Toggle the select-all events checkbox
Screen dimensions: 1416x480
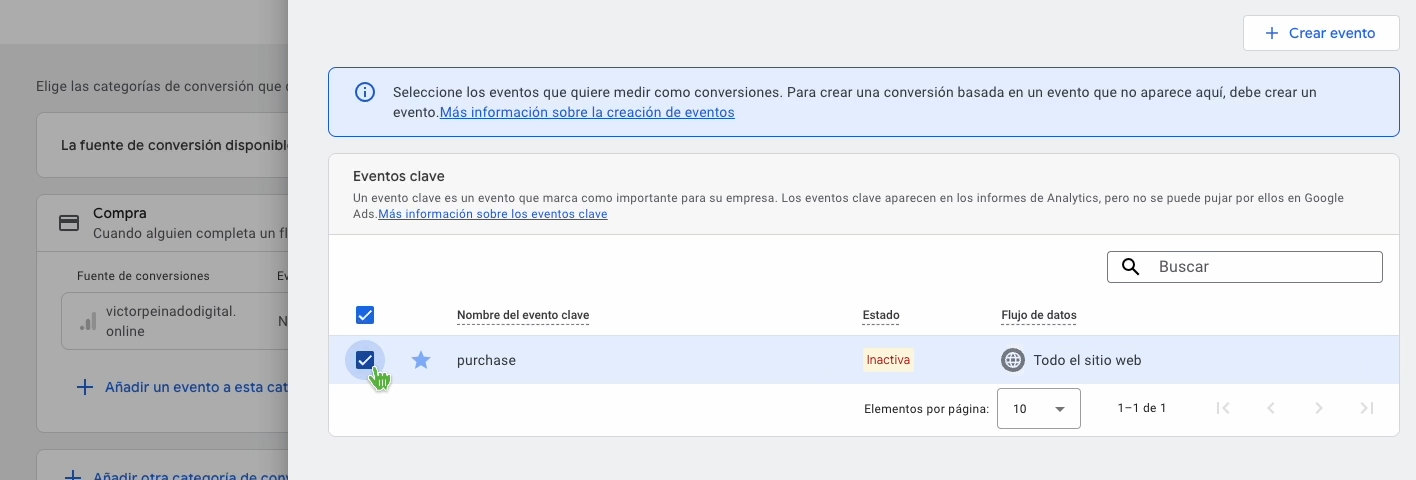[365, 316]
